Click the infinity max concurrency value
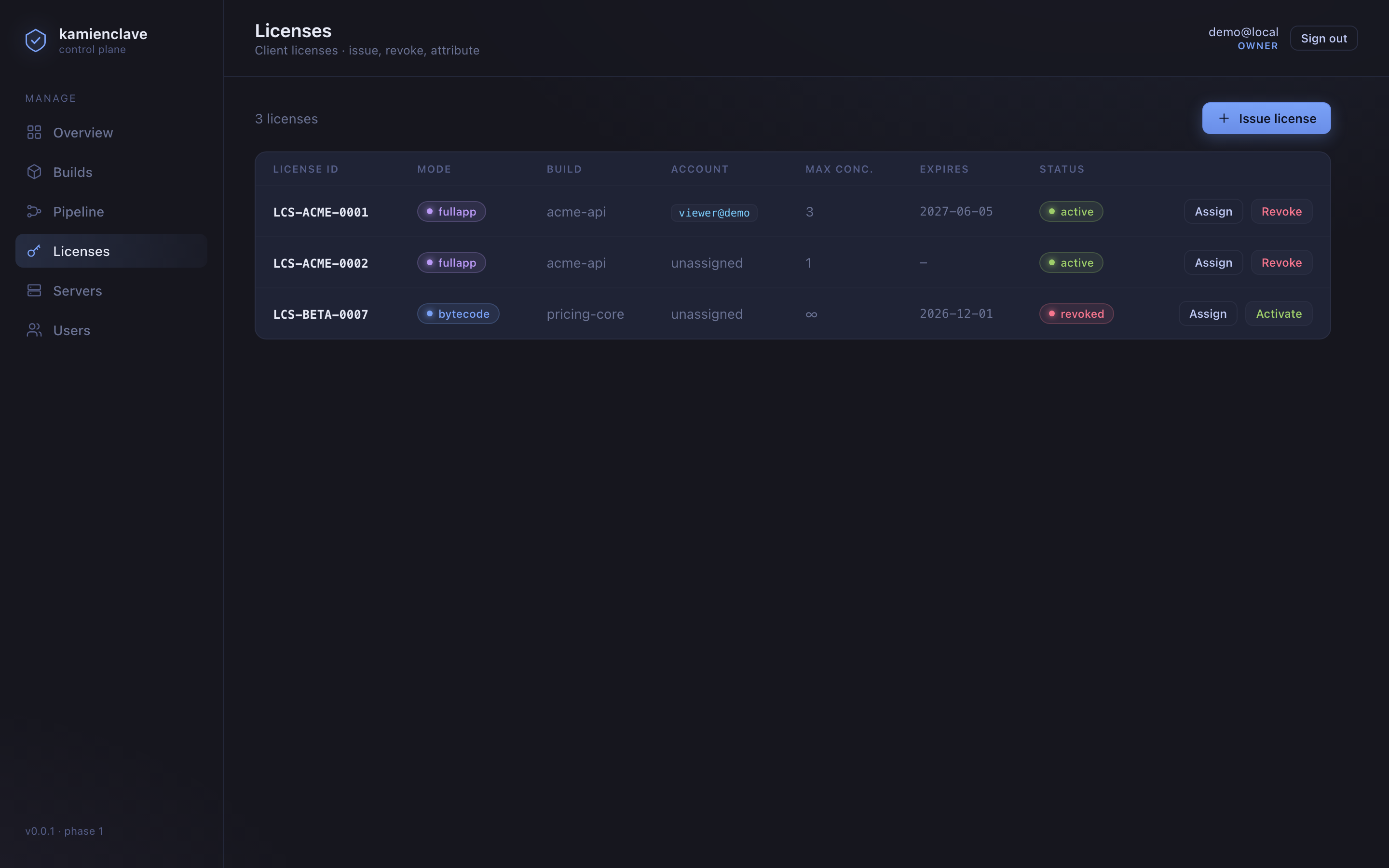Screen dimensions: 1389x868 (811, 314)
